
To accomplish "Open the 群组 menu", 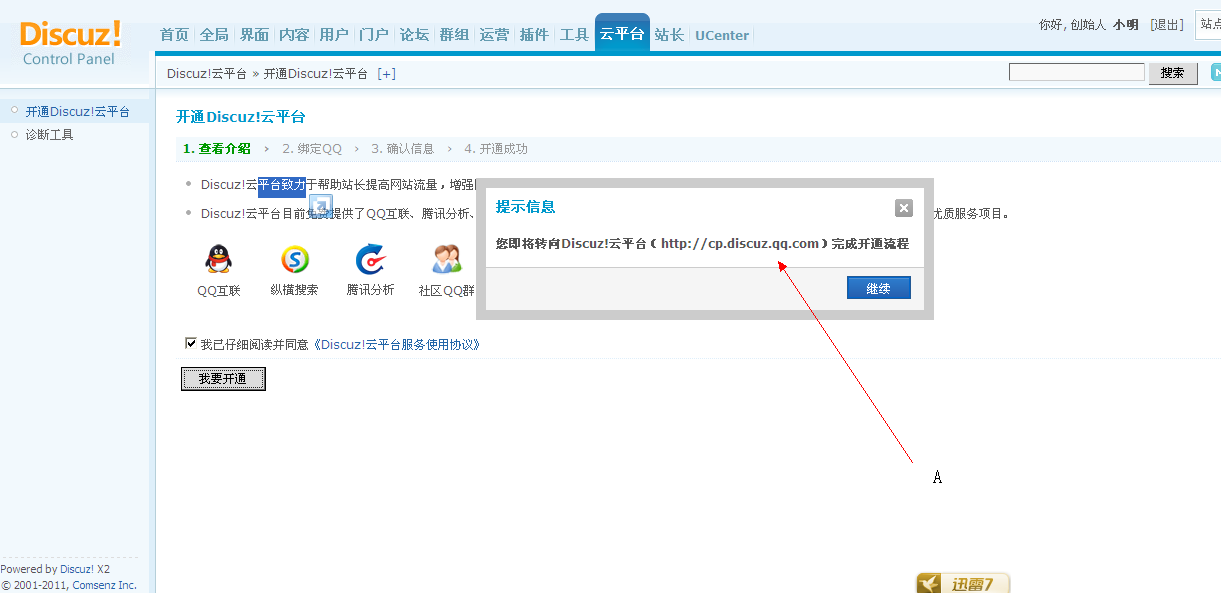I will point(454,35).
